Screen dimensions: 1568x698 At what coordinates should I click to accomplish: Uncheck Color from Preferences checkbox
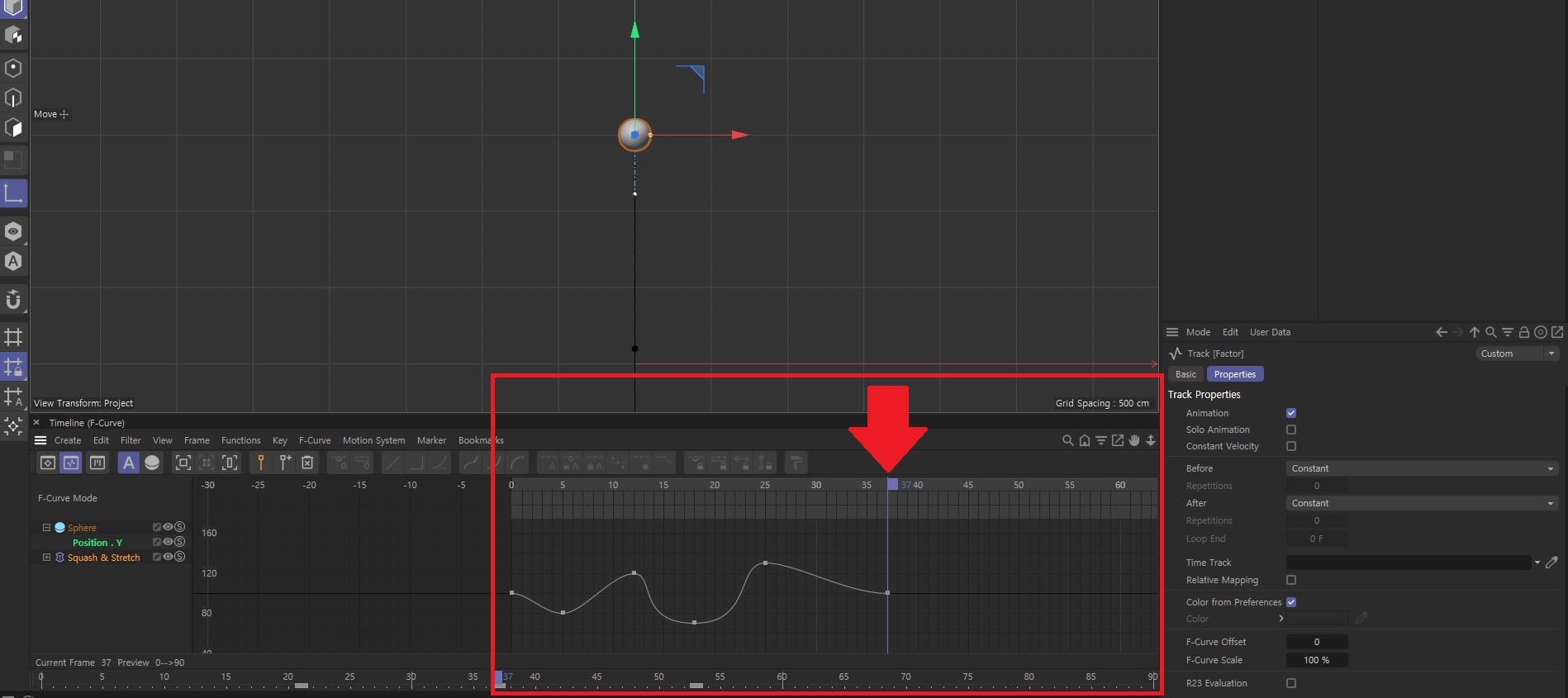(1291, 602)
